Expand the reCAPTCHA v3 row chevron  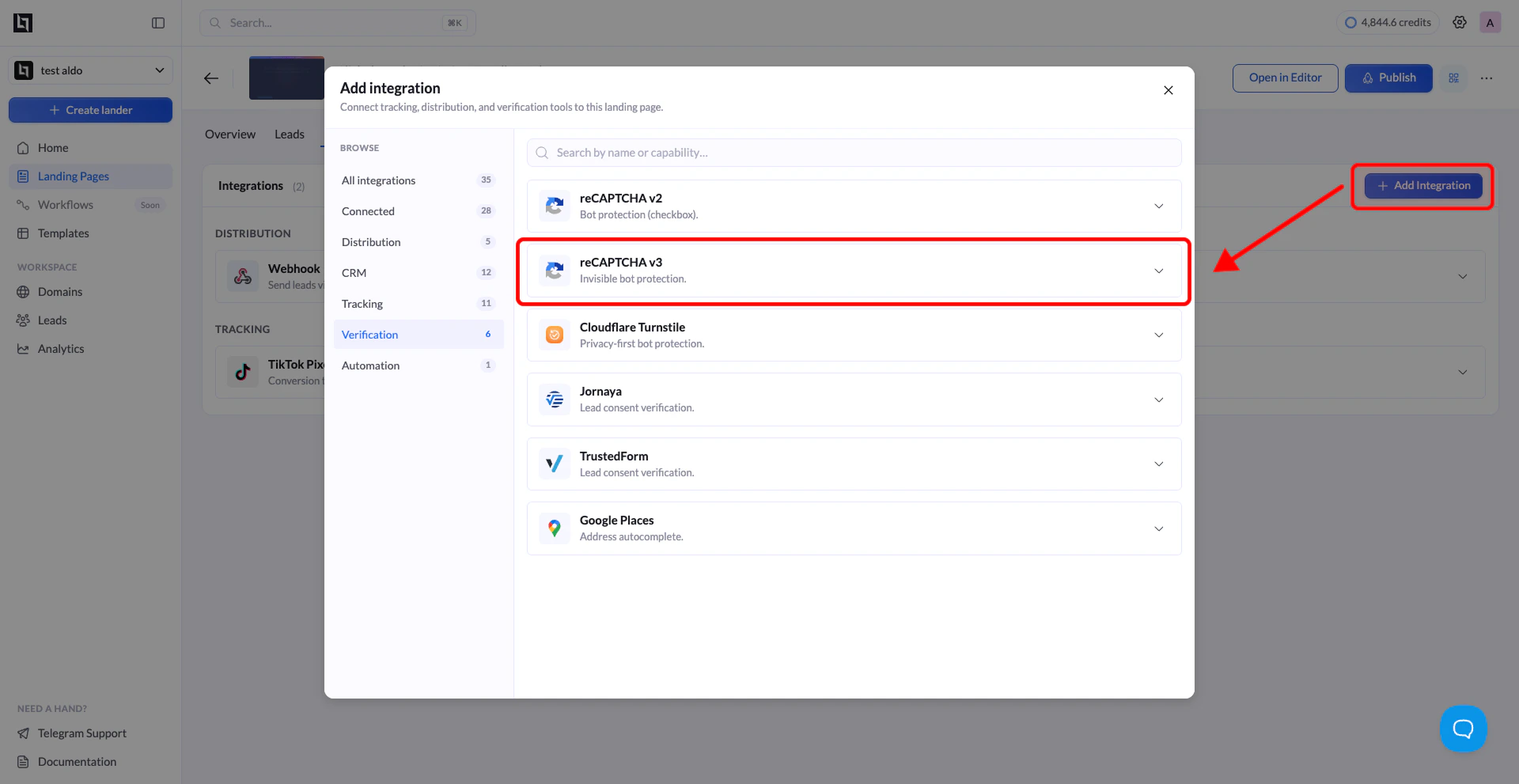(1159, 271)
